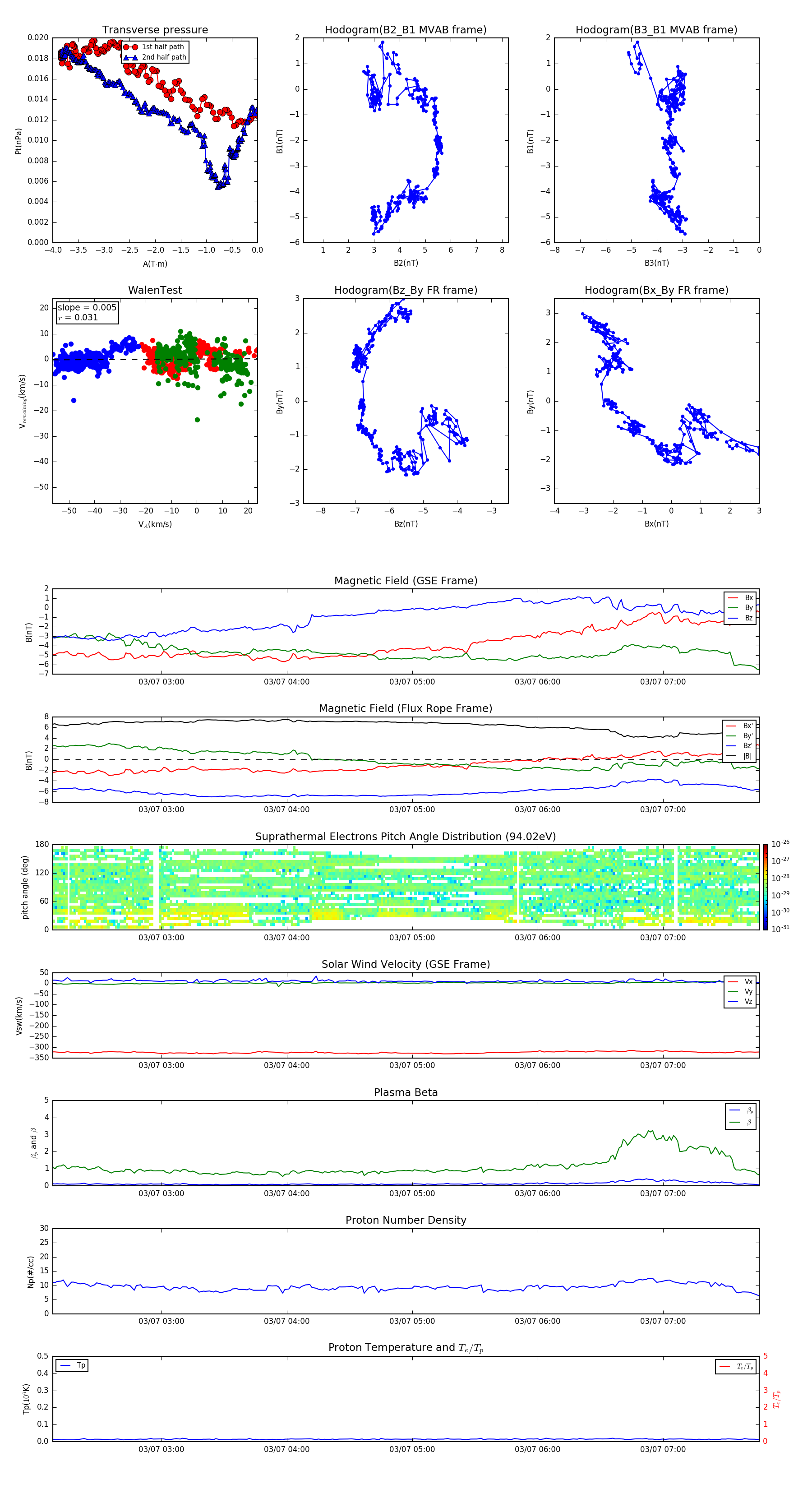The width and height of the screenshot is (812, 1489).
Task: Click the βp legend entry in Plasma Beta
Action: coord(741,1110)
